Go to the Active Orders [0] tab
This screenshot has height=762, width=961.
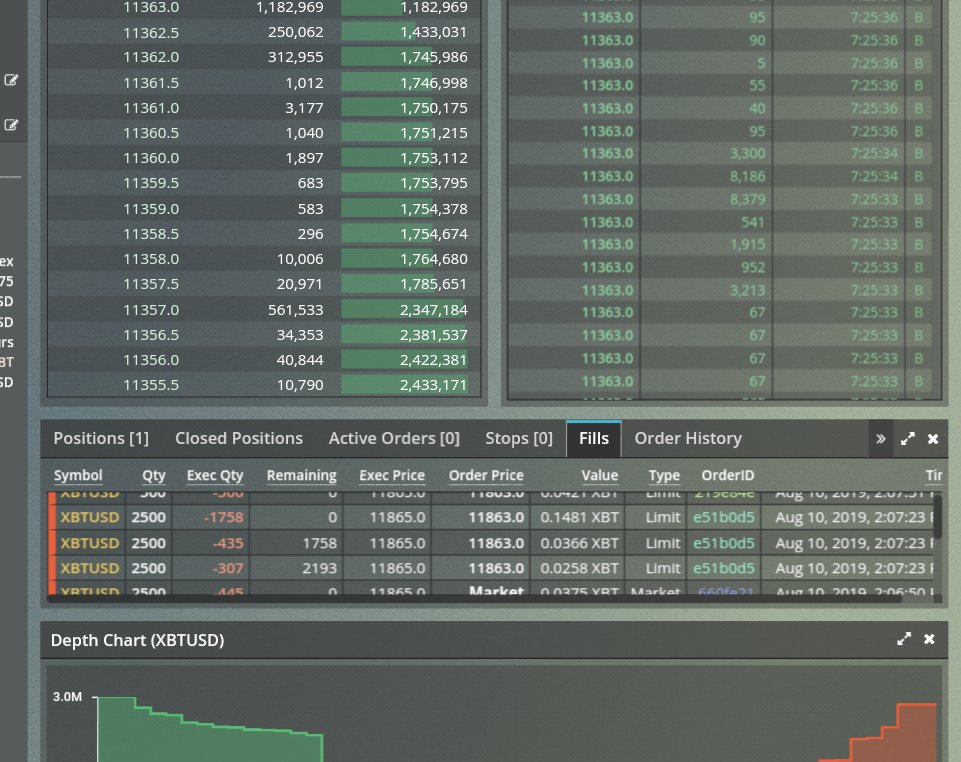[394, 438]
